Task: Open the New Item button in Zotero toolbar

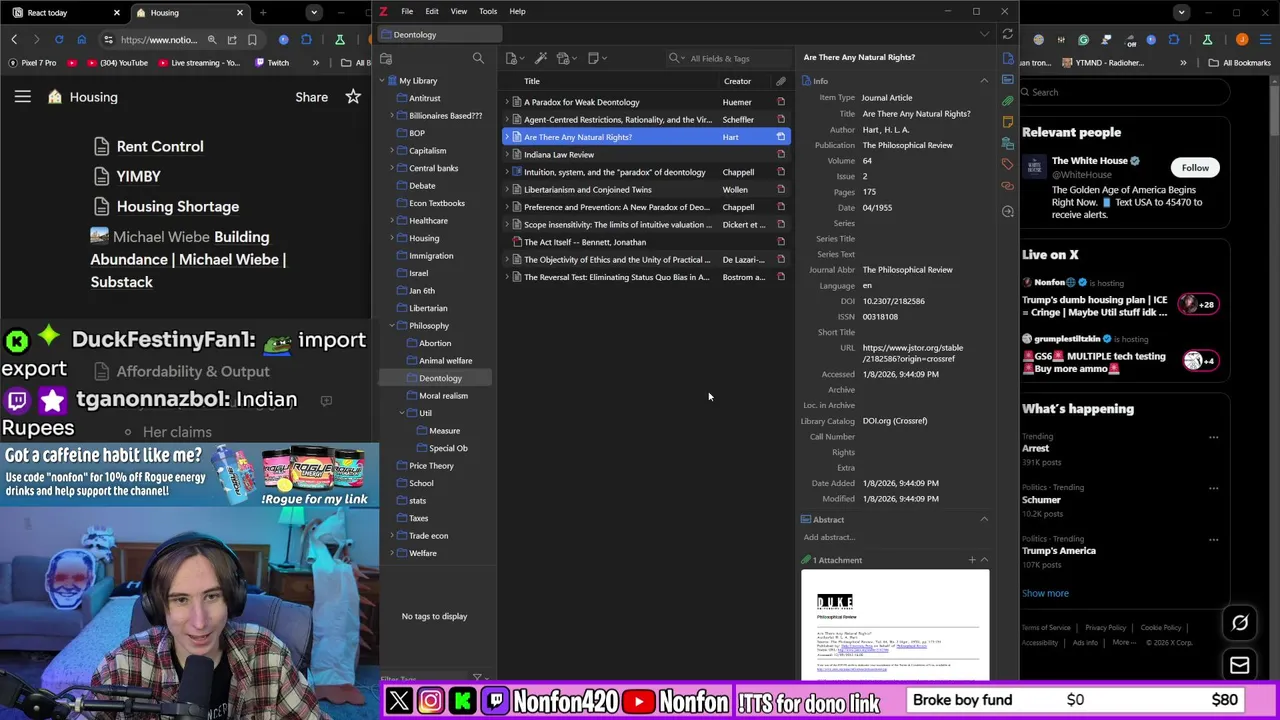Action: (514, 58)
